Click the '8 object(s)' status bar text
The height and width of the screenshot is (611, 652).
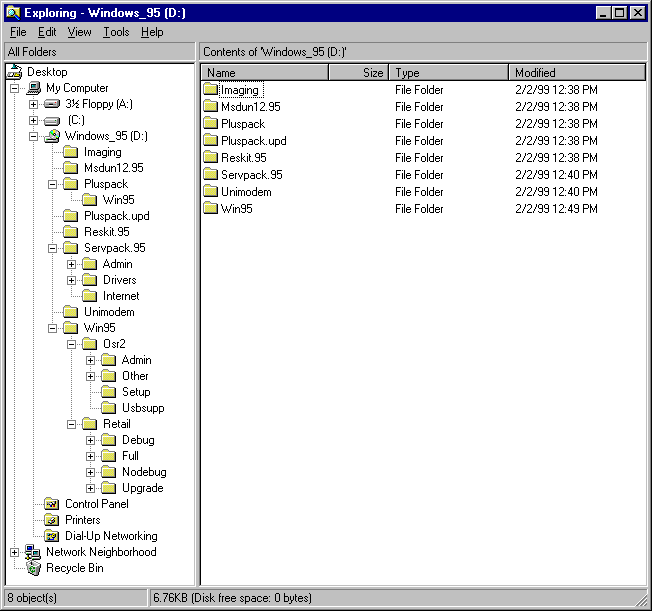tap(32, 598)
